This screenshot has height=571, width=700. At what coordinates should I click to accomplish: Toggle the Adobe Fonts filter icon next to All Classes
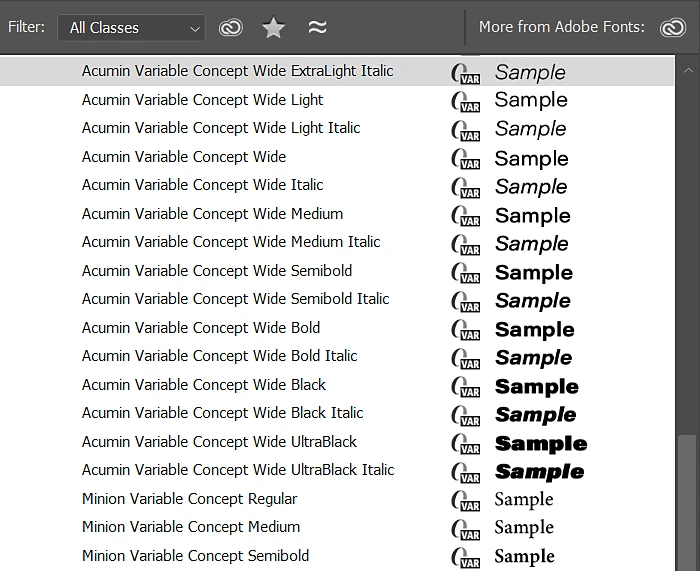231,28
